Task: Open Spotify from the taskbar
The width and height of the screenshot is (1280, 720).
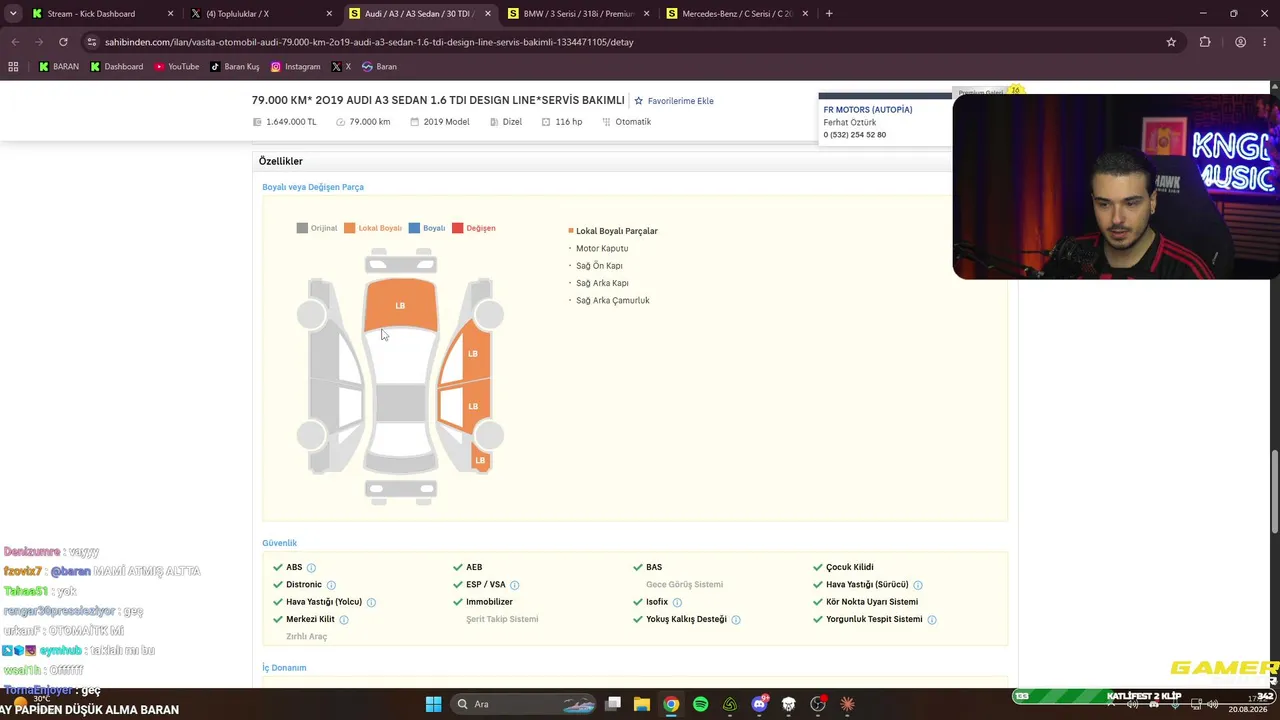Action: coord(700,704)
